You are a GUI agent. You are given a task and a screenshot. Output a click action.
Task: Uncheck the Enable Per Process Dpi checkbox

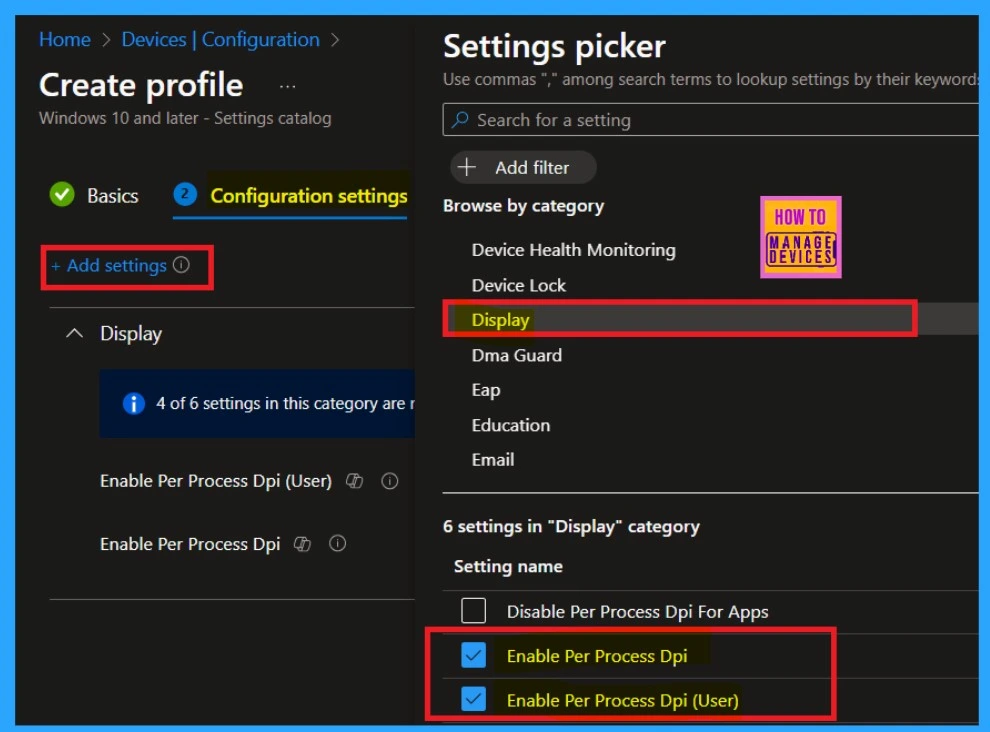[x=474, y=655]
